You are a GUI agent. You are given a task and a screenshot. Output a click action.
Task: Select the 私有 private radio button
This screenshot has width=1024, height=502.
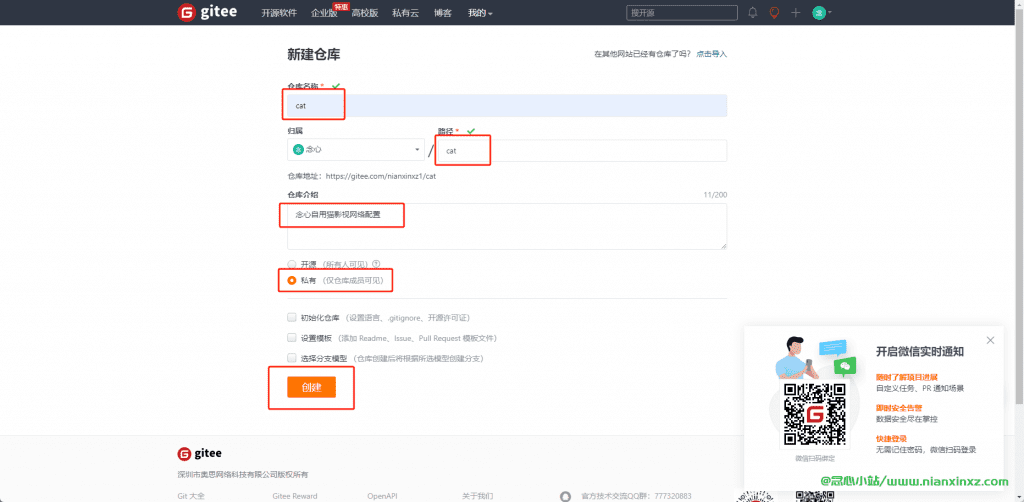[x=292, y=280]
